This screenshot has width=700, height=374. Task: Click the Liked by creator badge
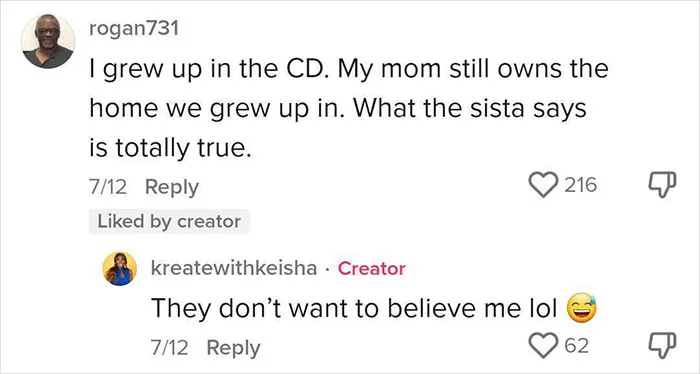(x=169, y=221)
